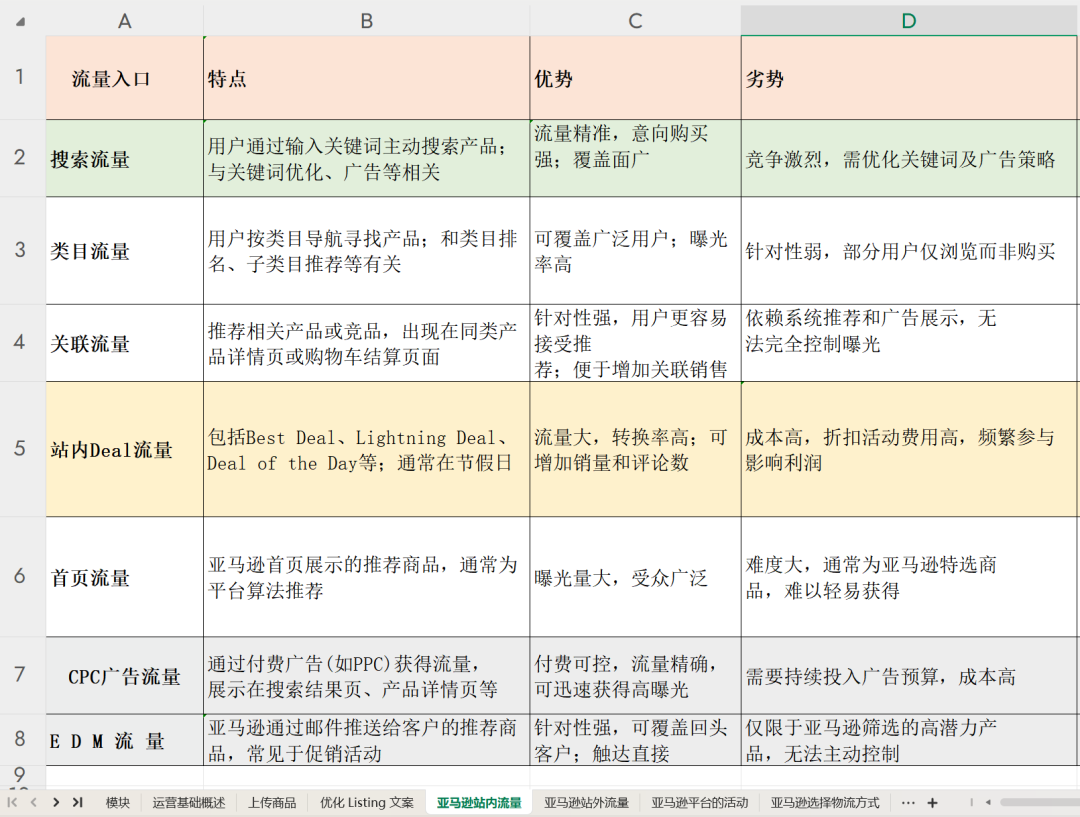The height and width of the screenshot is (817, 1080).
Task: Click cell 竞争激烈，需优化关键词
Action: click(909, 158)
